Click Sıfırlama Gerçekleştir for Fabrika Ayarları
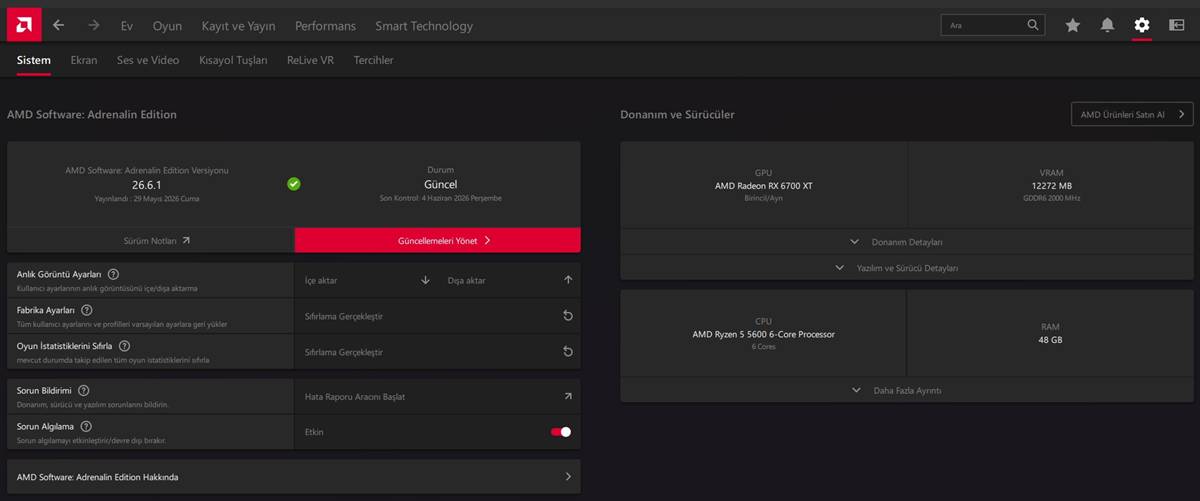 tap(344, 317)
